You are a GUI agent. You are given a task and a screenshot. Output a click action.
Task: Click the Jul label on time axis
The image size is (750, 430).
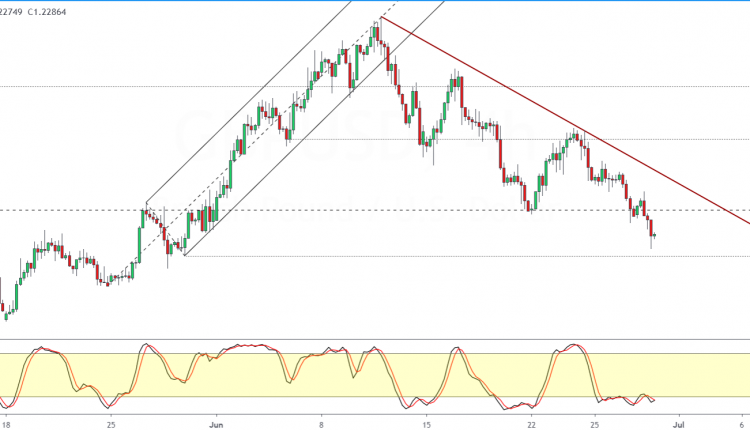[x=678, y=425]
